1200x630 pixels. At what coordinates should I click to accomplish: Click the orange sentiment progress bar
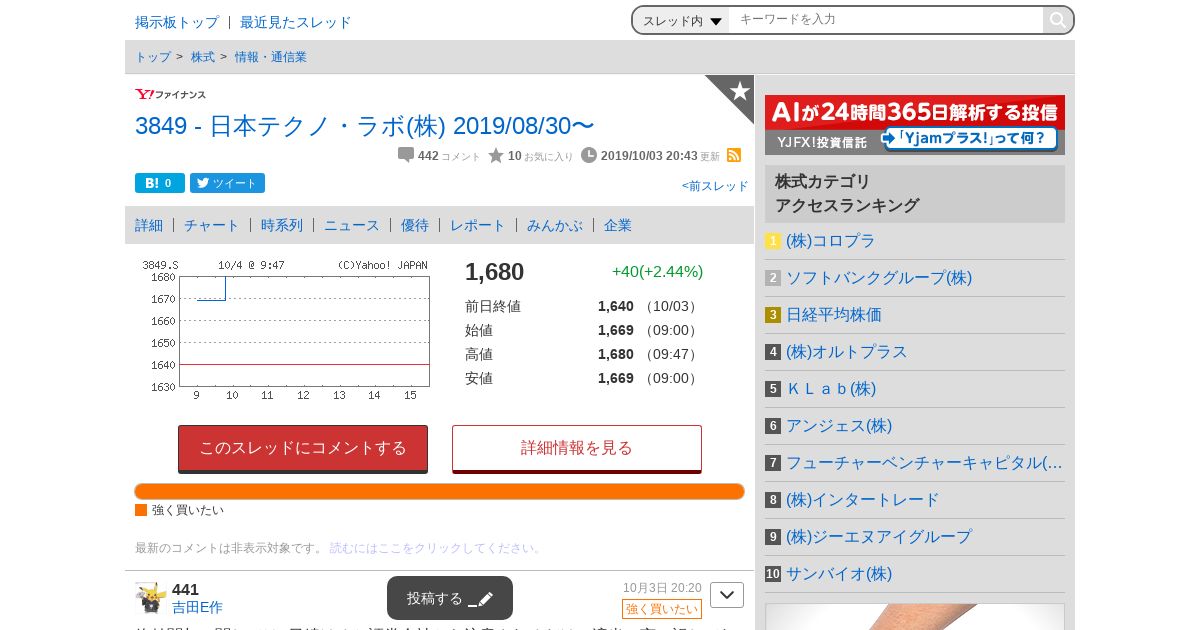click(440, 491)
